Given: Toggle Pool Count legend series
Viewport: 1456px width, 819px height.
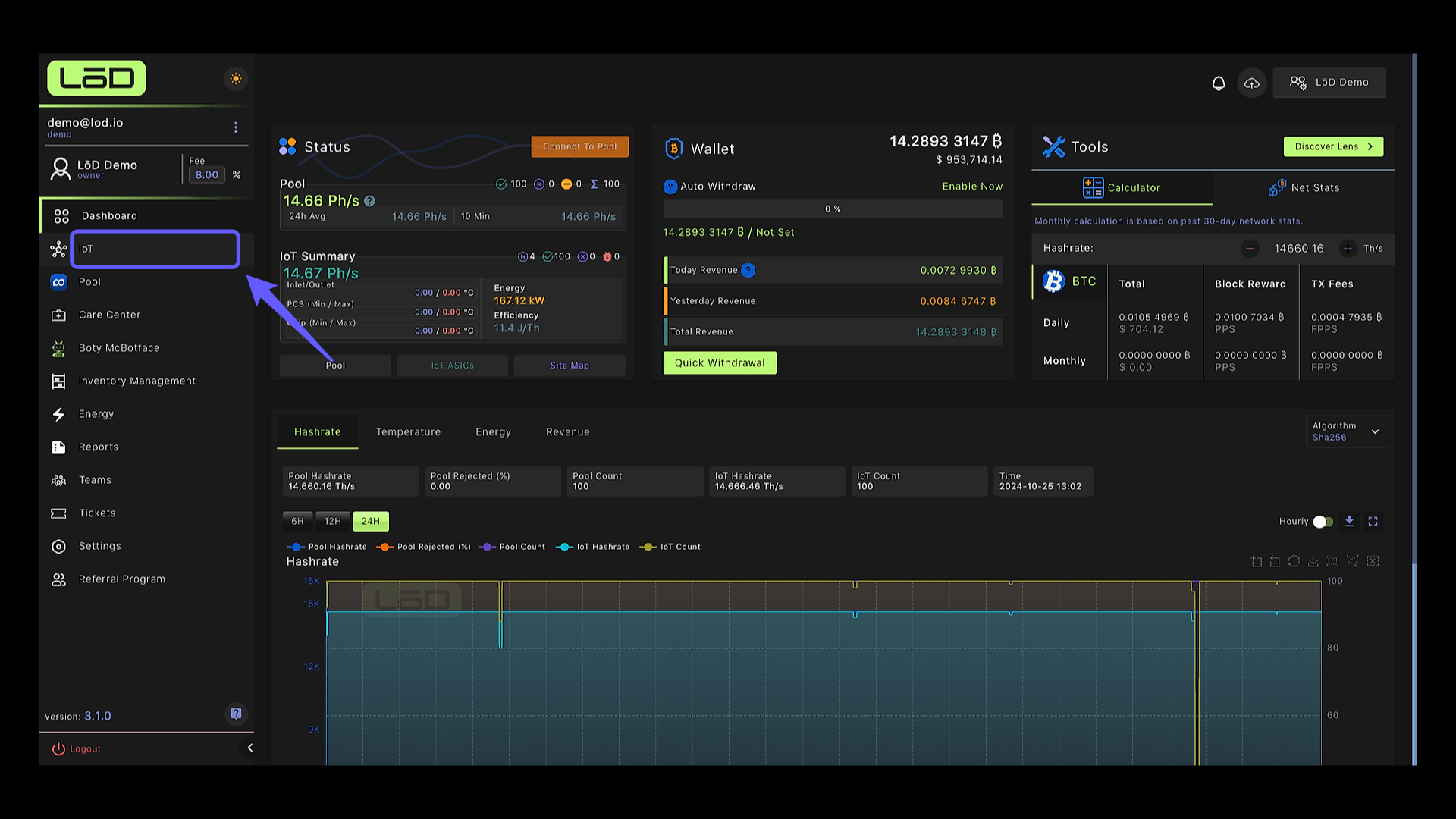Looking at the screenshot, I should click(512, 547).
